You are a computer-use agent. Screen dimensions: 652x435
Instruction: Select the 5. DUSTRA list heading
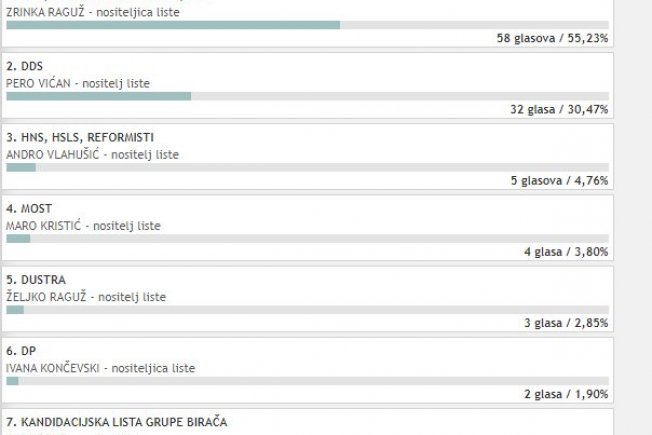36,279
